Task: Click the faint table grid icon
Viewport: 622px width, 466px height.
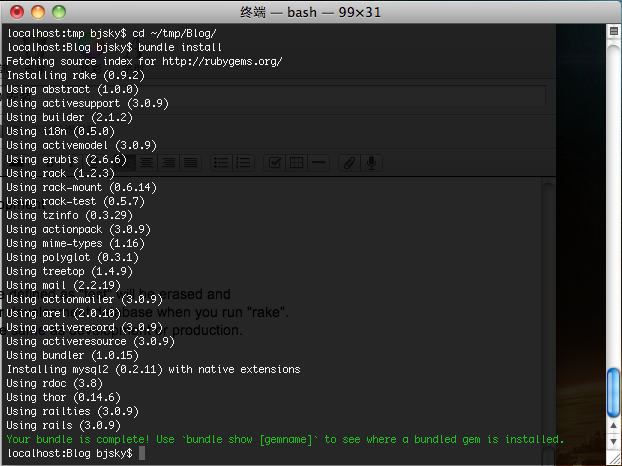Action: 296,163
